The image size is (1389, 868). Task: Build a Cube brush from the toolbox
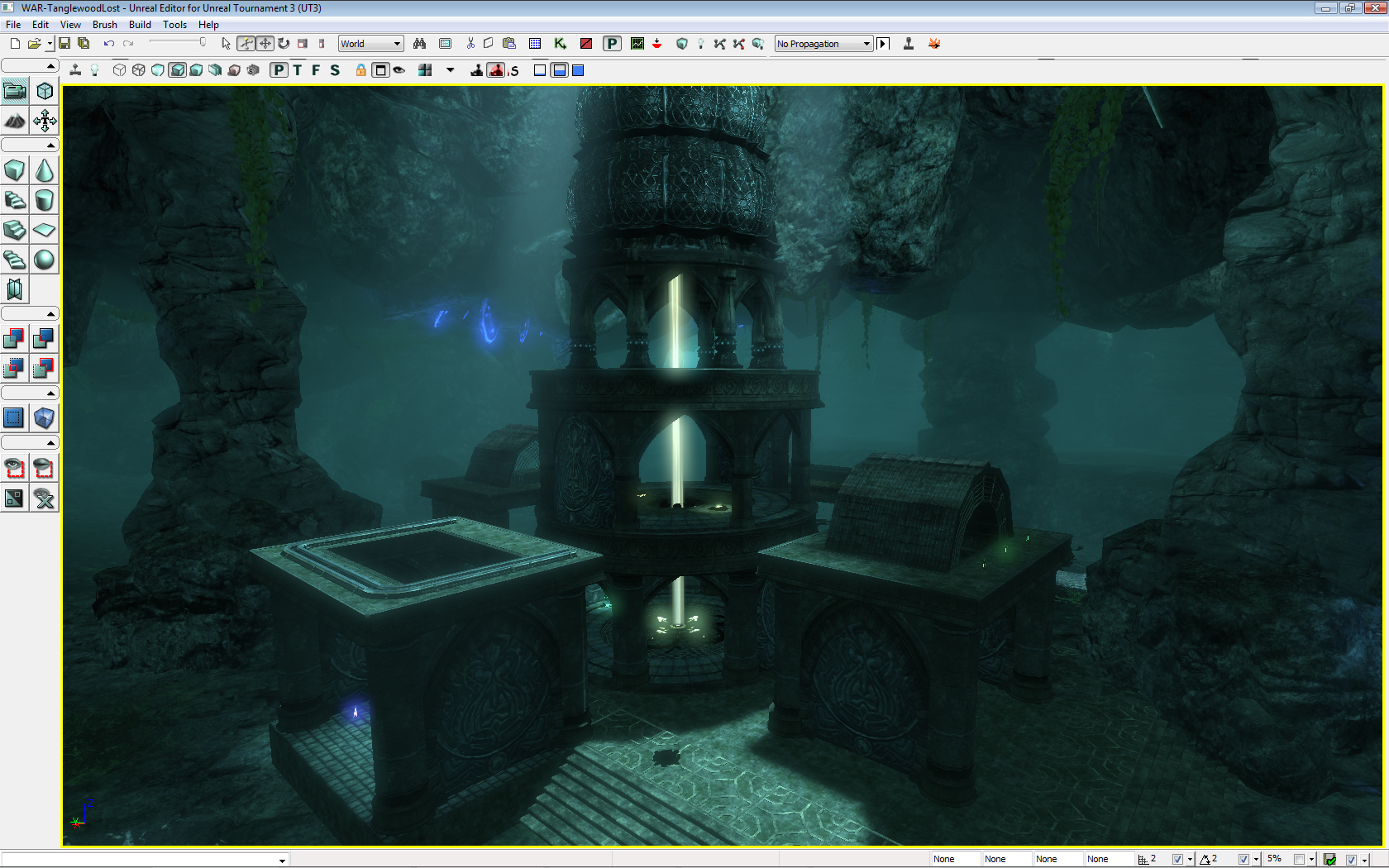coord(15,170)
